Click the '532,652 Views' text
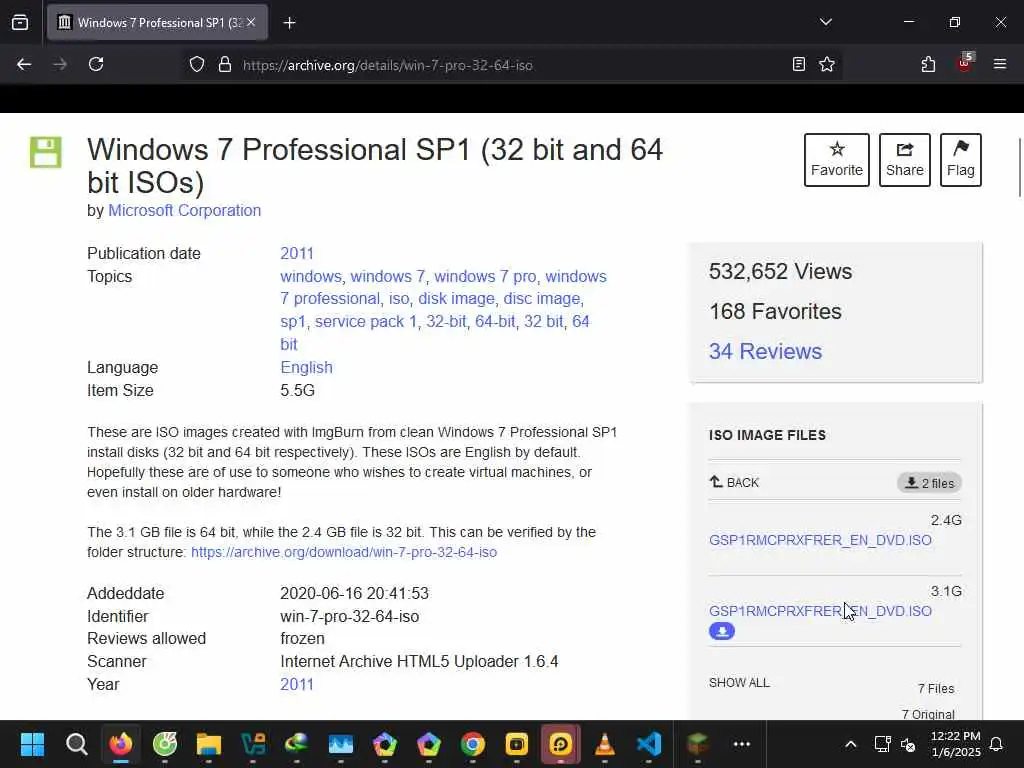Viewport: 1024px width, 768px height. [780, 271]
